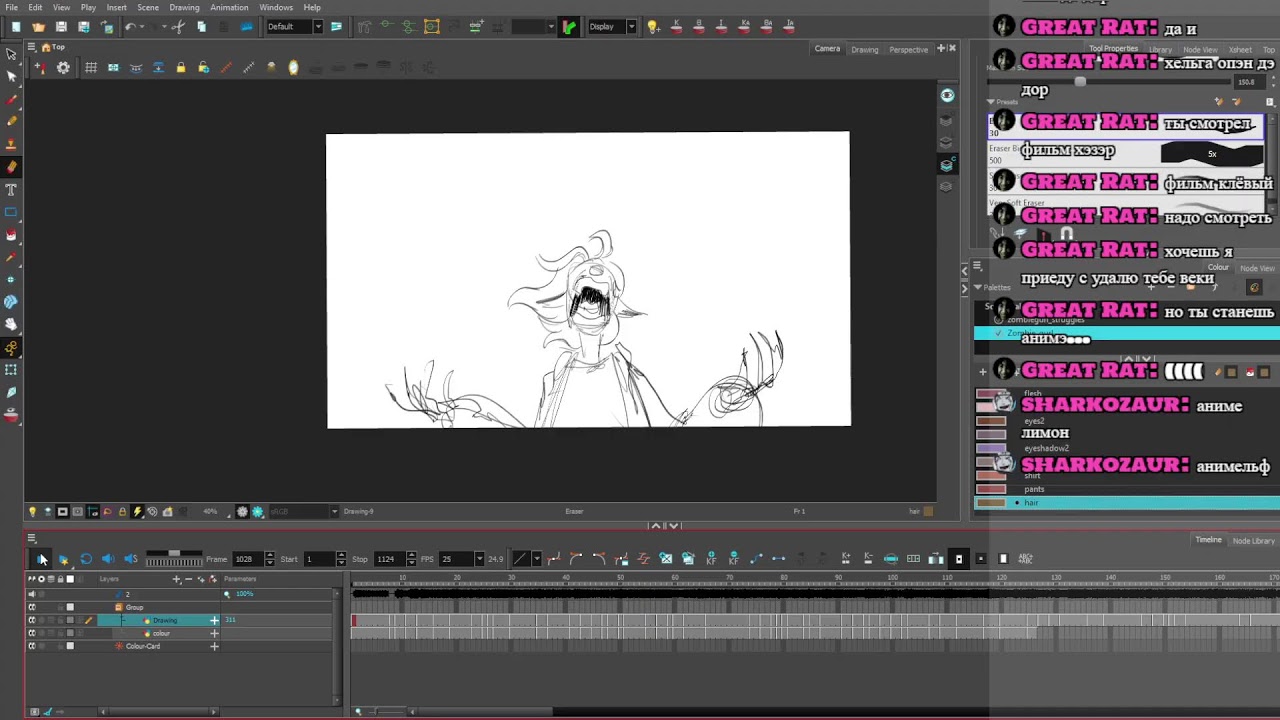Click the Save floppy disk icon

(x=61, y=27)
